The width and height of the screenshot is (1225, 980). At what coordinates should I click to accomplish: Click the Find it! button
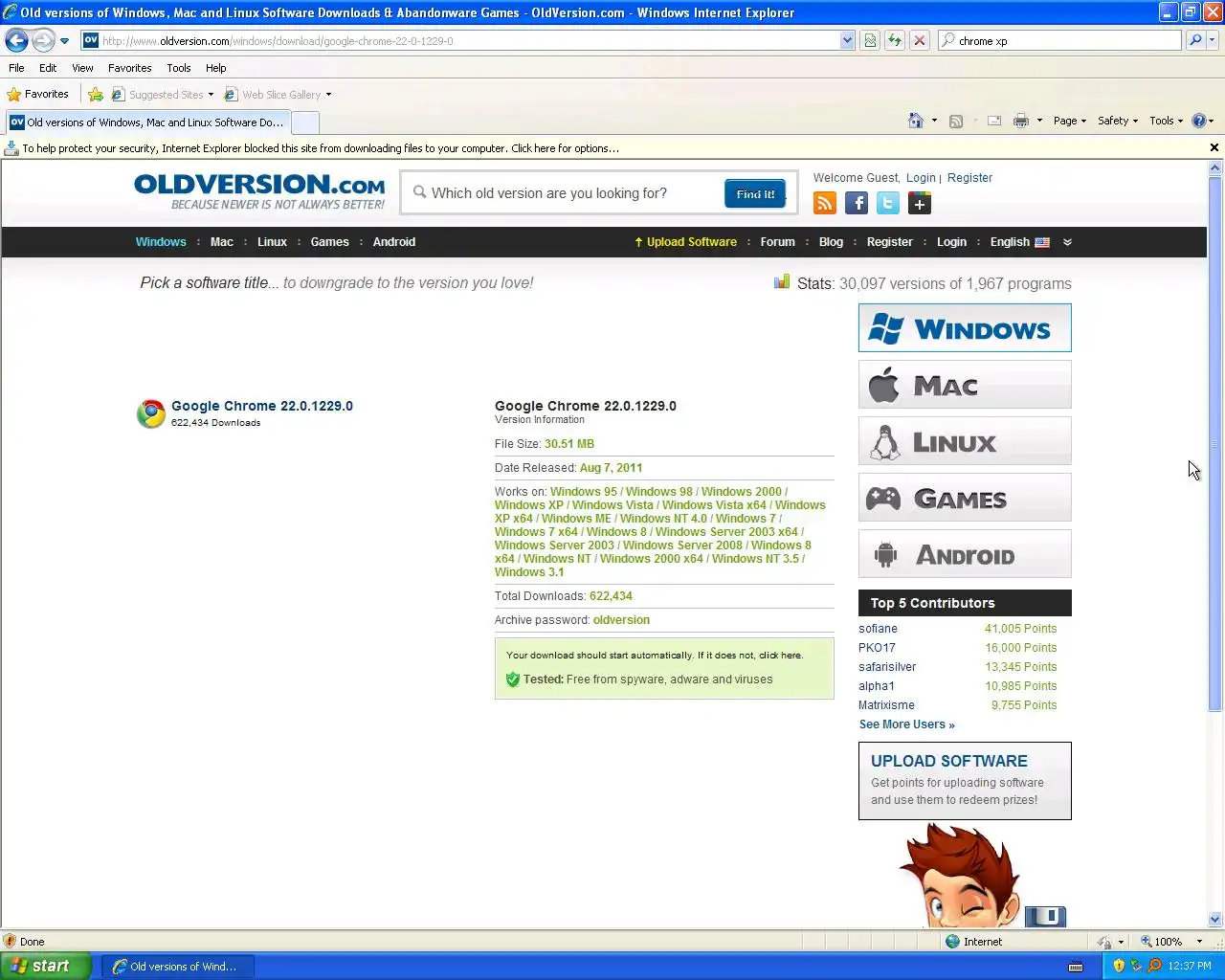pos(755,194)
